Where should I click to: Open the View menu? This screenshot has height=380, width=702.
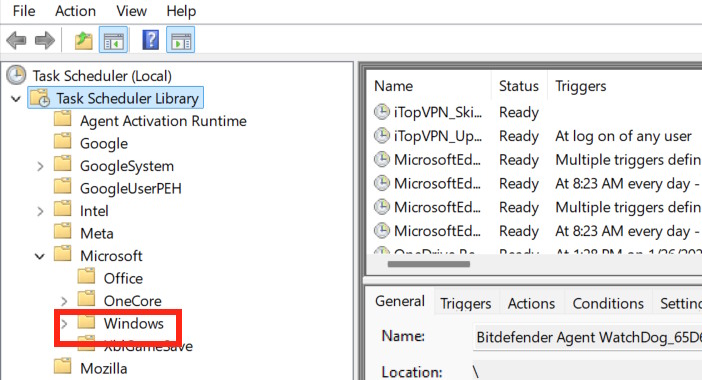(x=131, y=11)
